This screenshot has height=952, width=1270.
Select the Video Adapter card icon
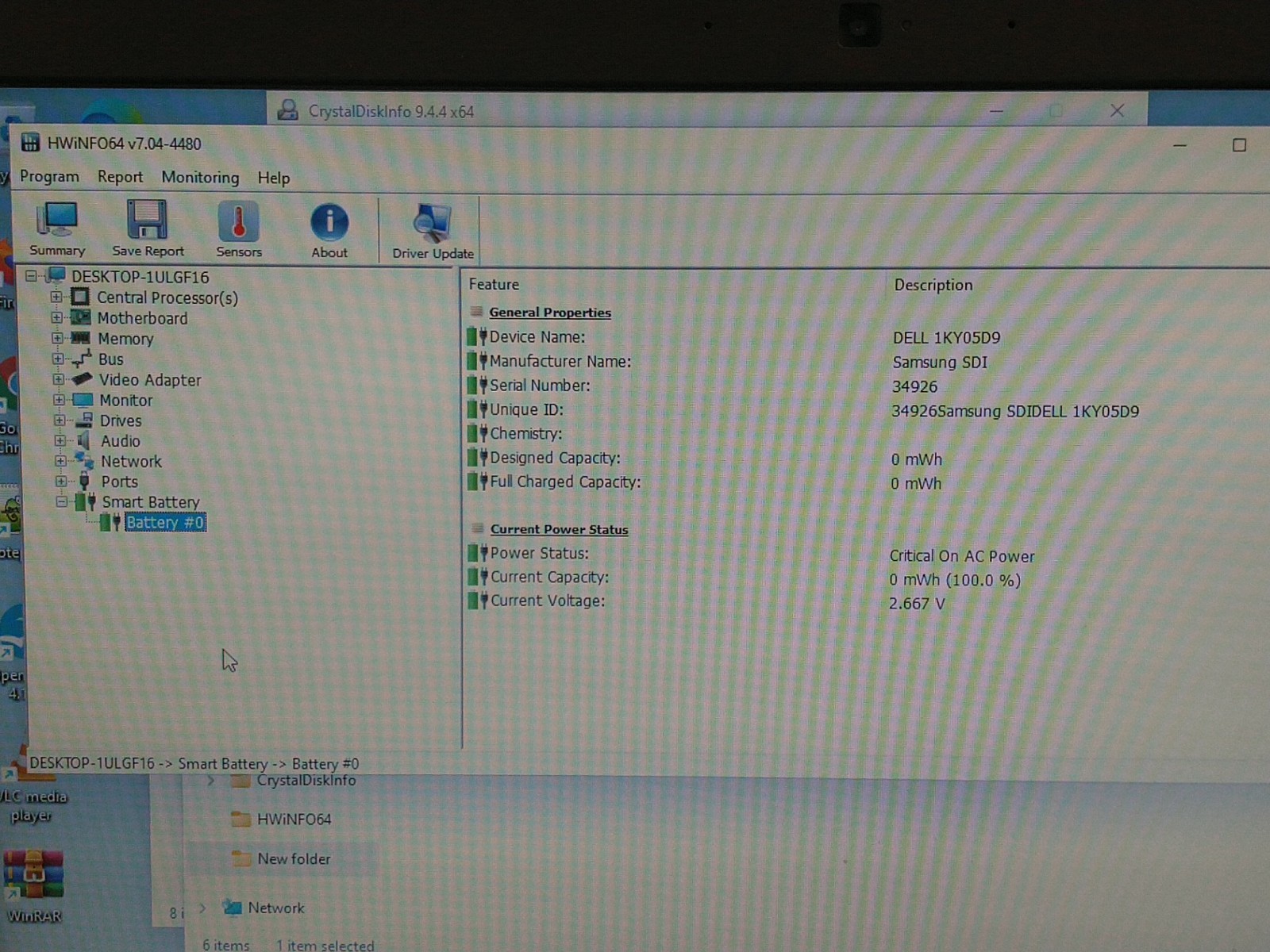tap(83, 379)
